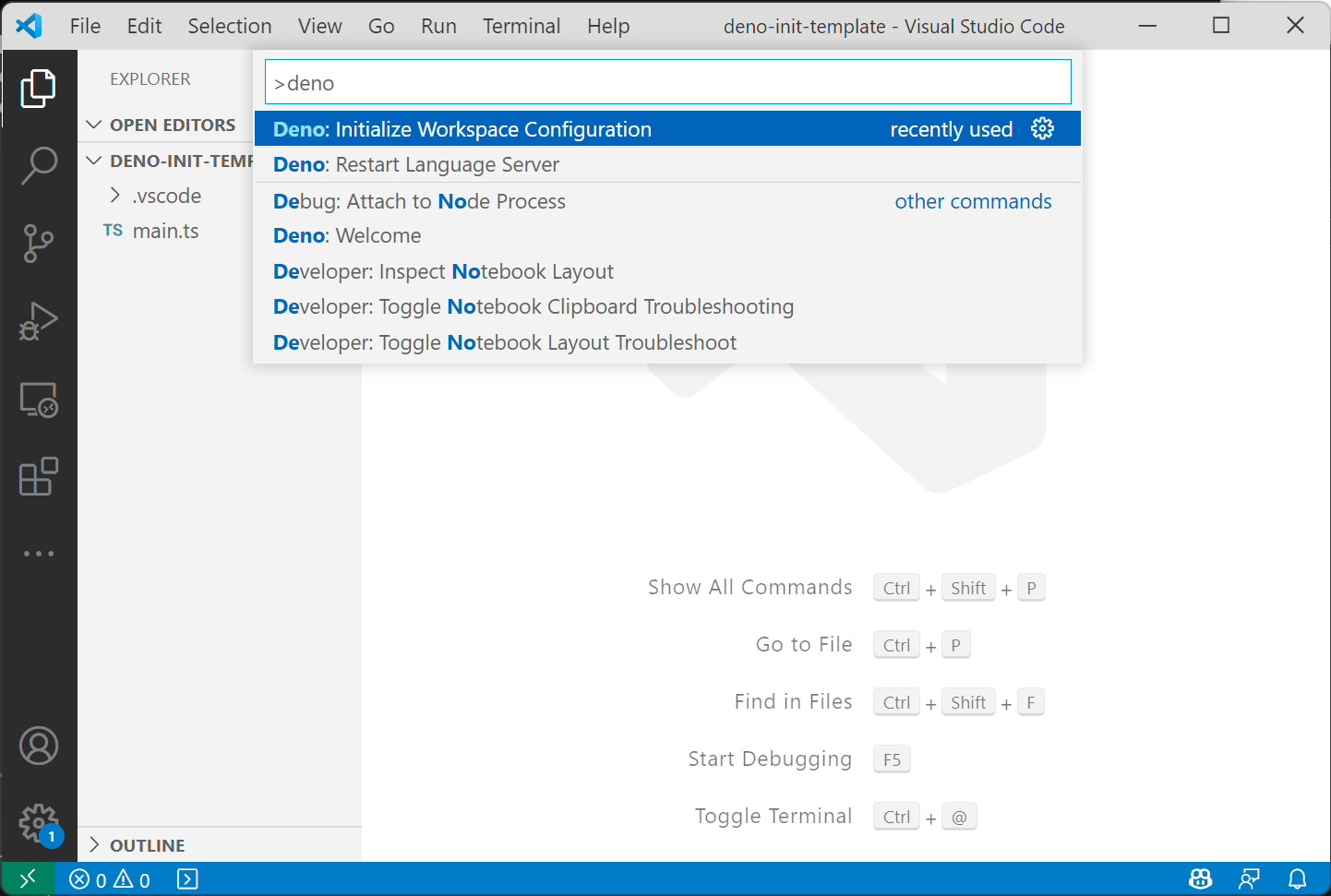Click the Copilot icon in status bar
Image resolution: width=1331 pixels, height=896 pixels.
tap(1200, 878)
